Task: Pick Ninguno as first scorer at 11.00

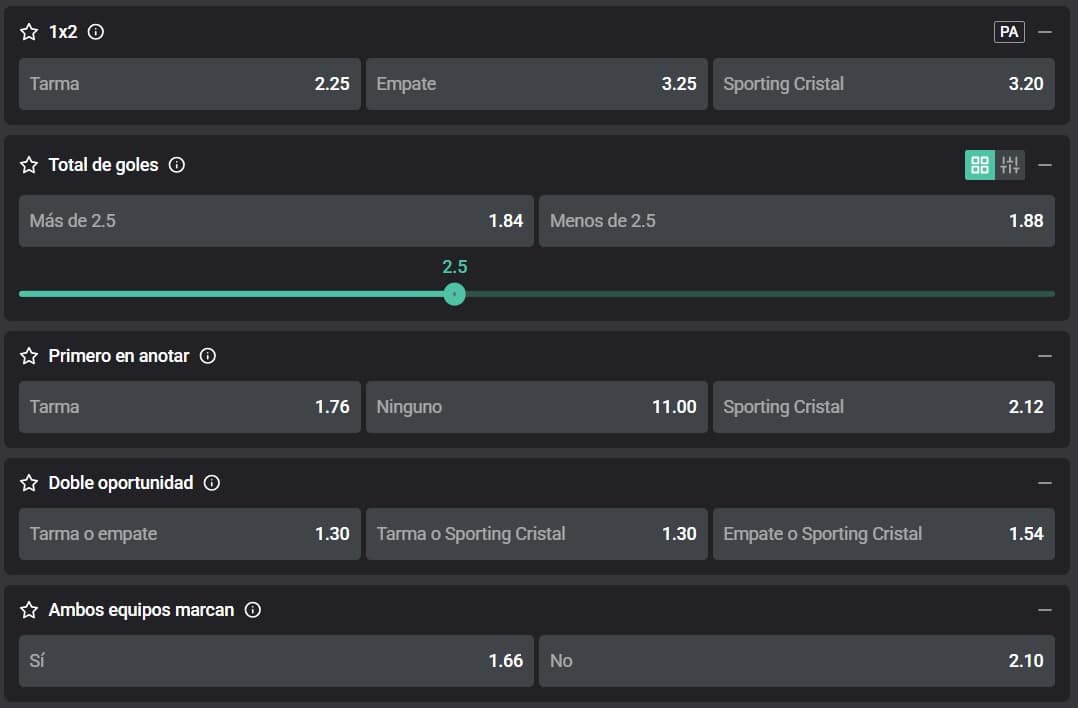Action: coord(536,407)
